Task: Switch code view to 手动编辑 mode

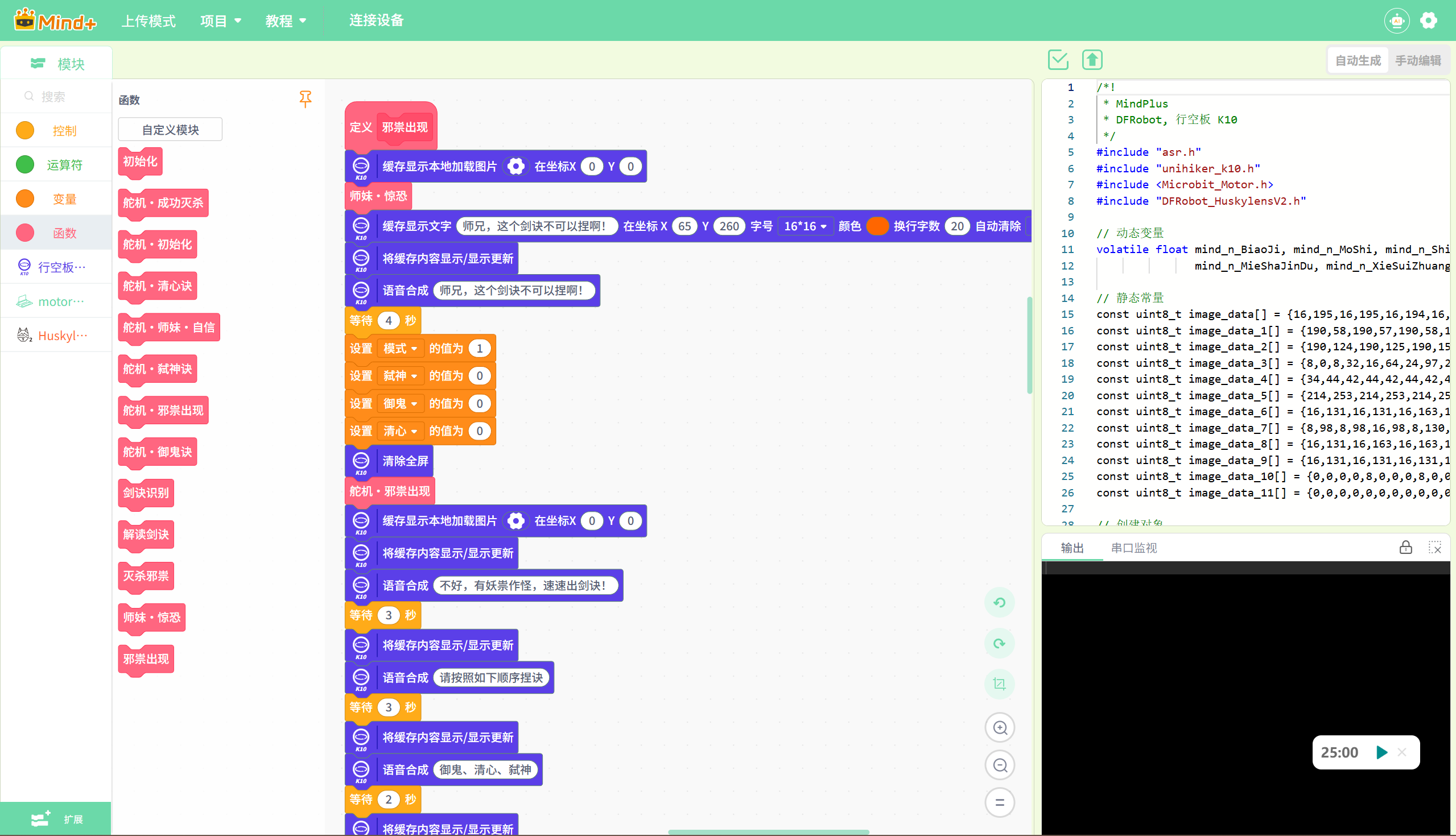Action: click(x=1417, y=60)
